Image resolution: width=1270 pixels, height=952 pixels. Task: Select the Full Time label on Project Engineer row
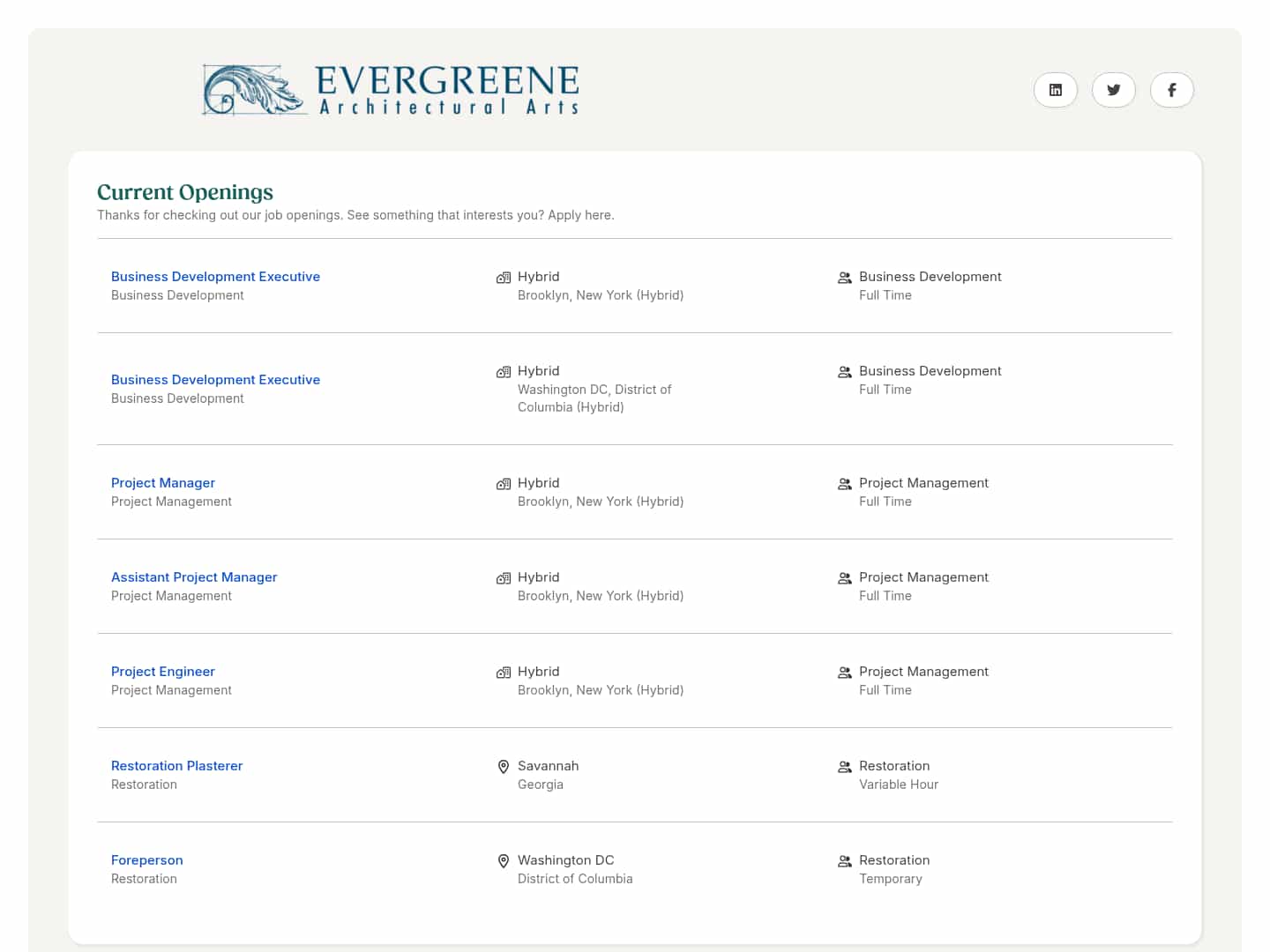[x=885, y=689]
